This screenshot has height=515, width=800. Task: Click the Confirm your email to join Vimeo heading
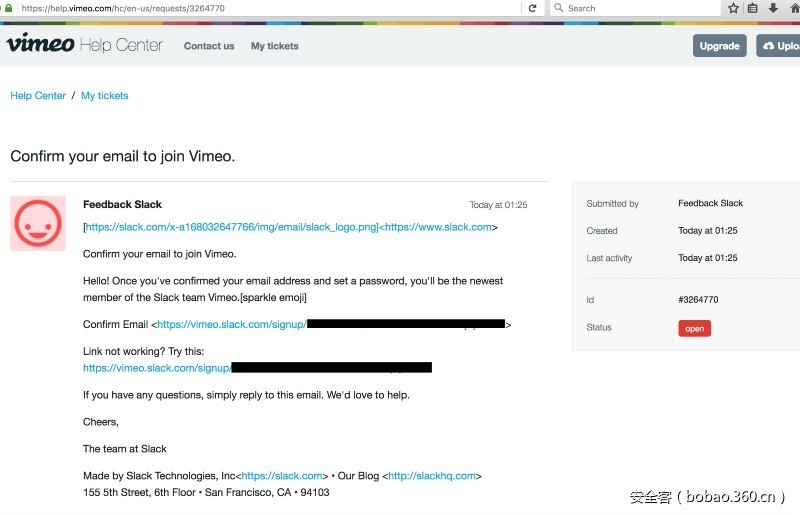click(x=122, y=156)
